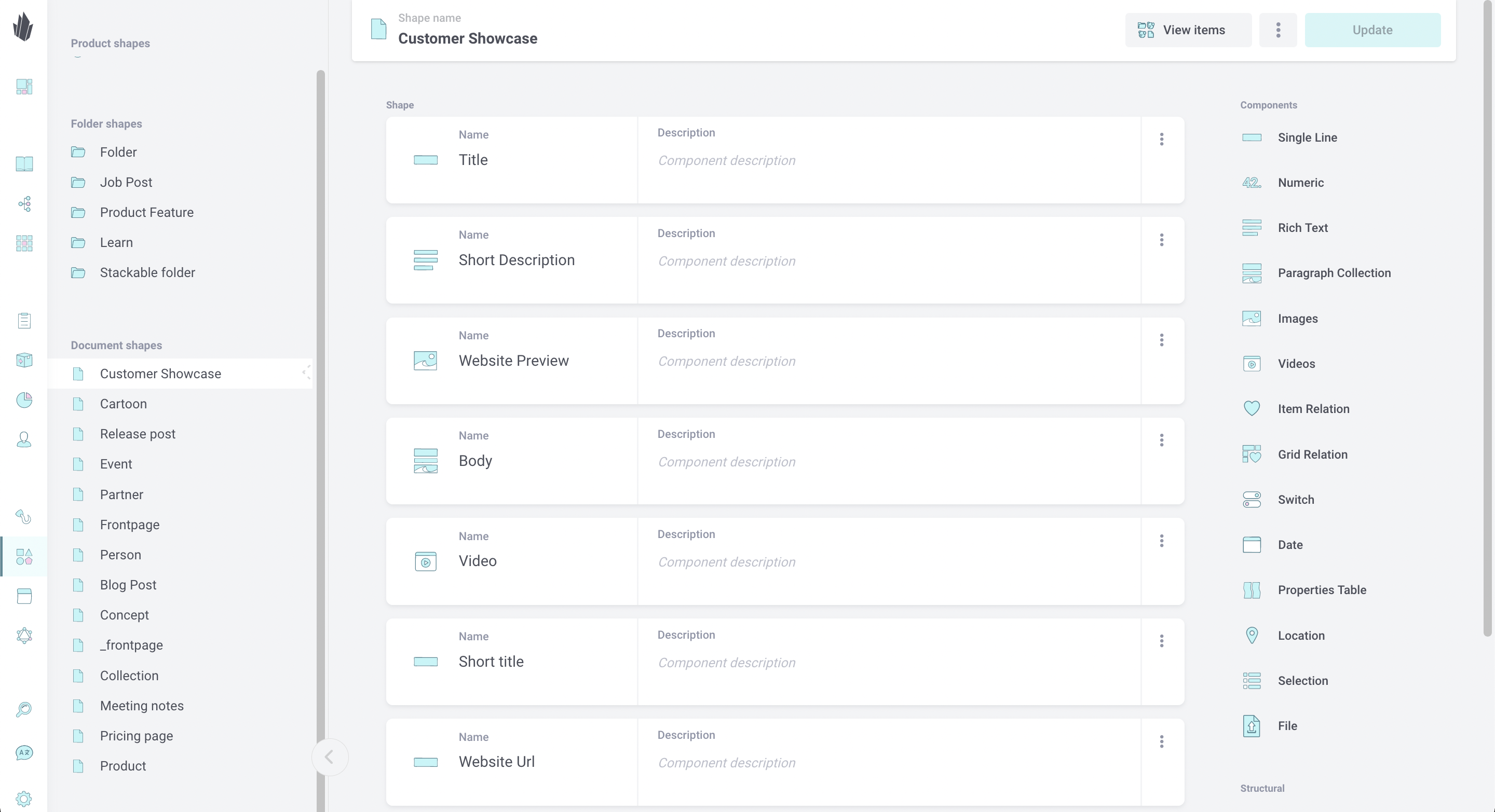
Task: Add a Rich Text component
Action: pyautogui.click(x=1285, y=228)
